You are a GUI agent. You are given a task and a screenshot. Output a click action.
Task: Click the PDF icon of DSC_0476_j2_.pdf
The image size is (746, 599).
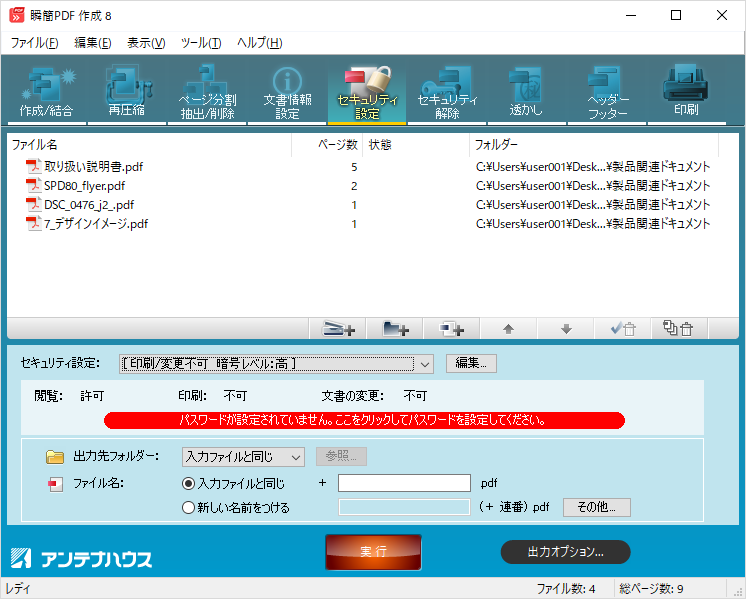(x=33, y=205)
